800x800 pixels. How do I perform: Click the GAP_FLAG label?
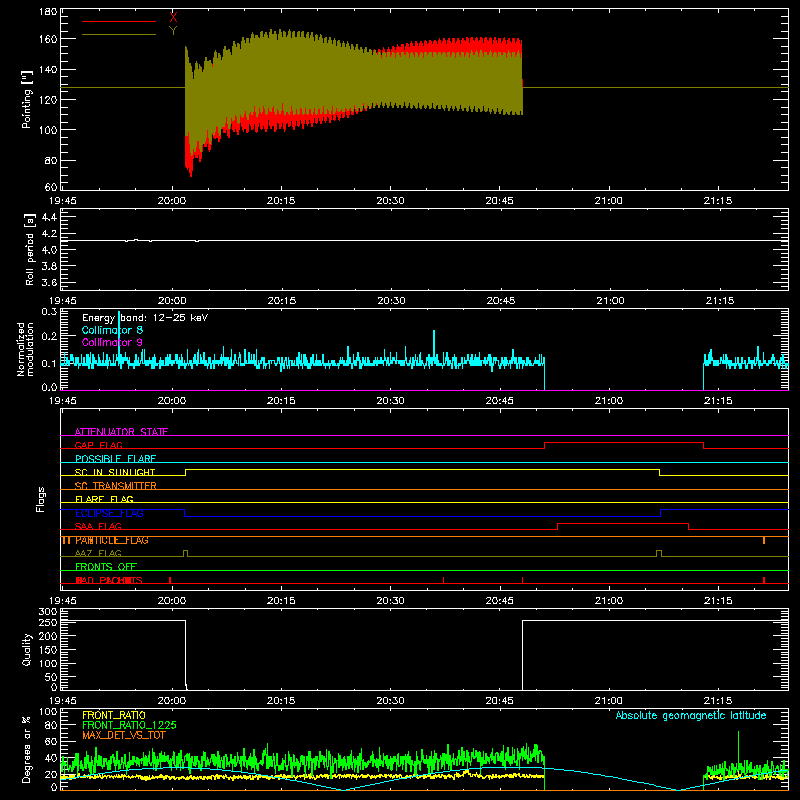98,445
